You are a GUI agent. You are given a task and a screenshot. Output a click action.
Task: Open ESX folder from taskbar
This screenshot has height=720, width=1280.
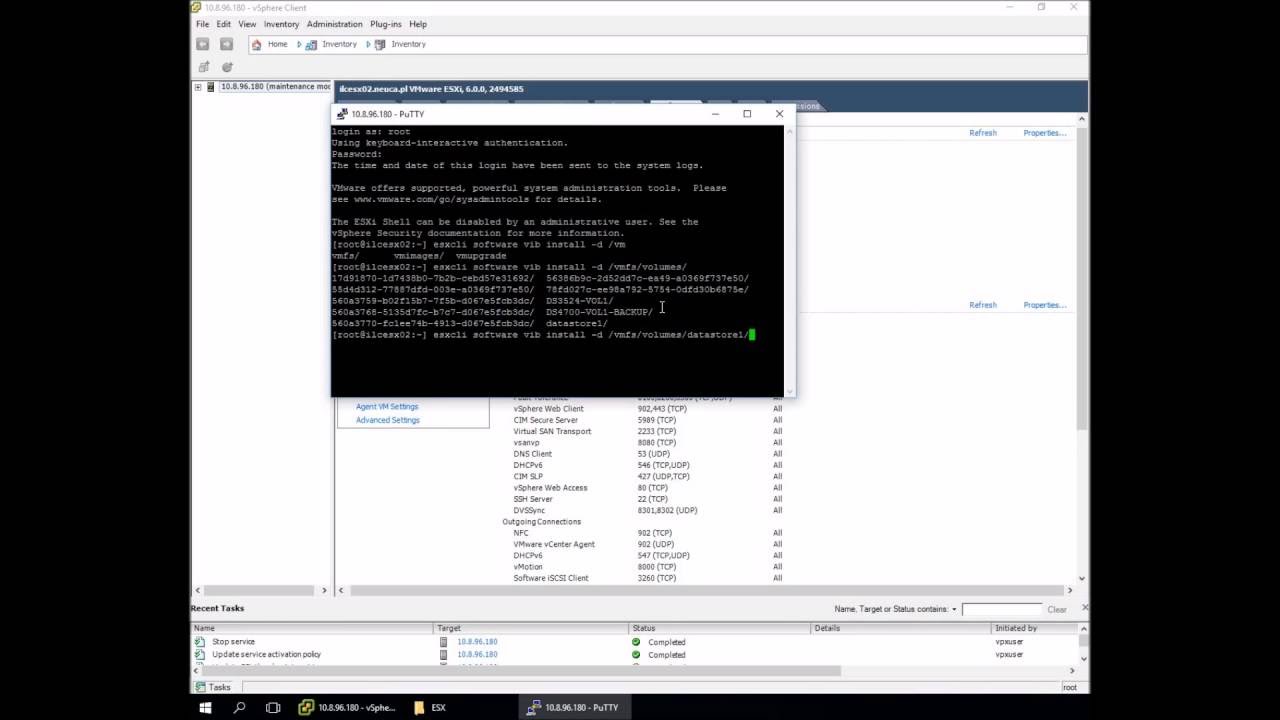tap(430, 707)
